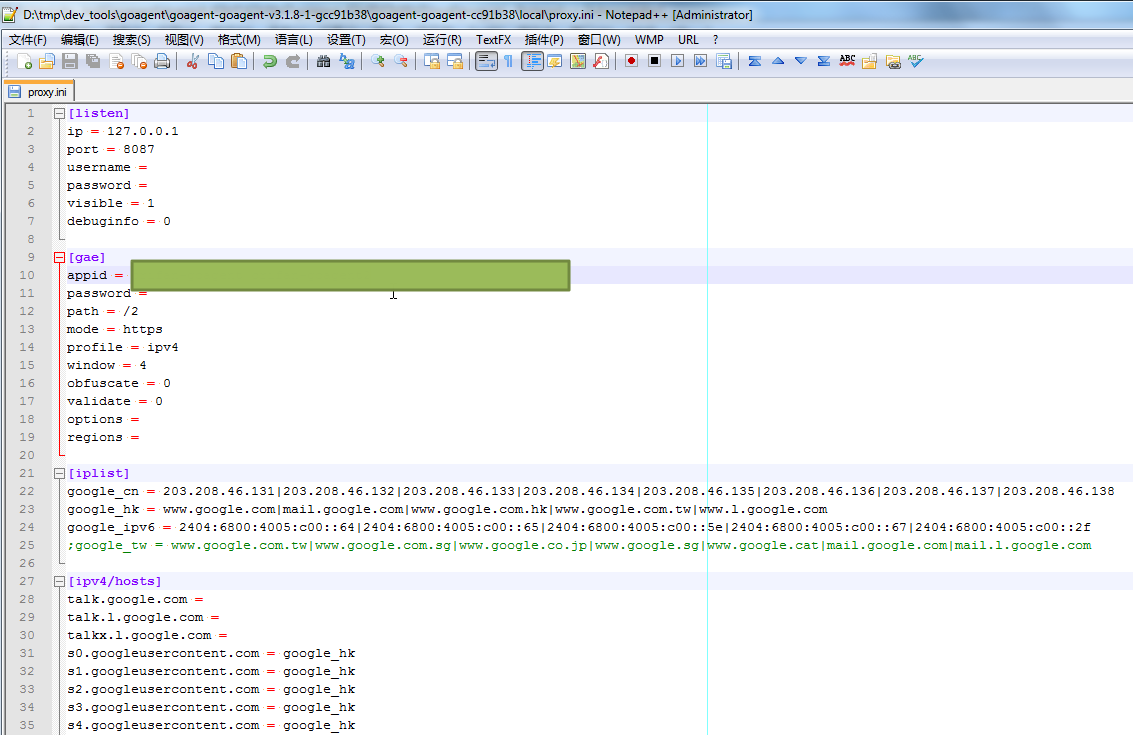Click the Cut scissors icon
The height and width of the screenshot is (735, 1133).
(193, 61)
